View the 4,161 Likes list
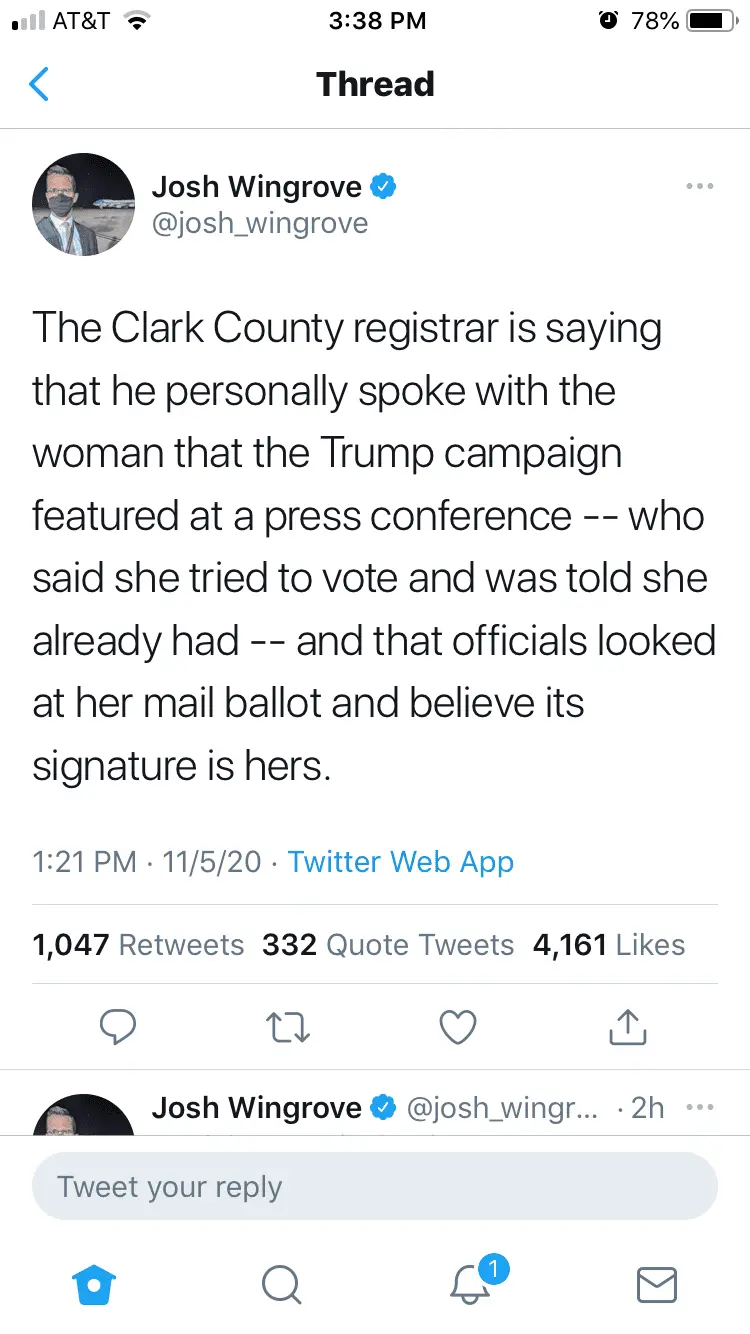The image size is (750, 1334). click(x=609, y=945)
